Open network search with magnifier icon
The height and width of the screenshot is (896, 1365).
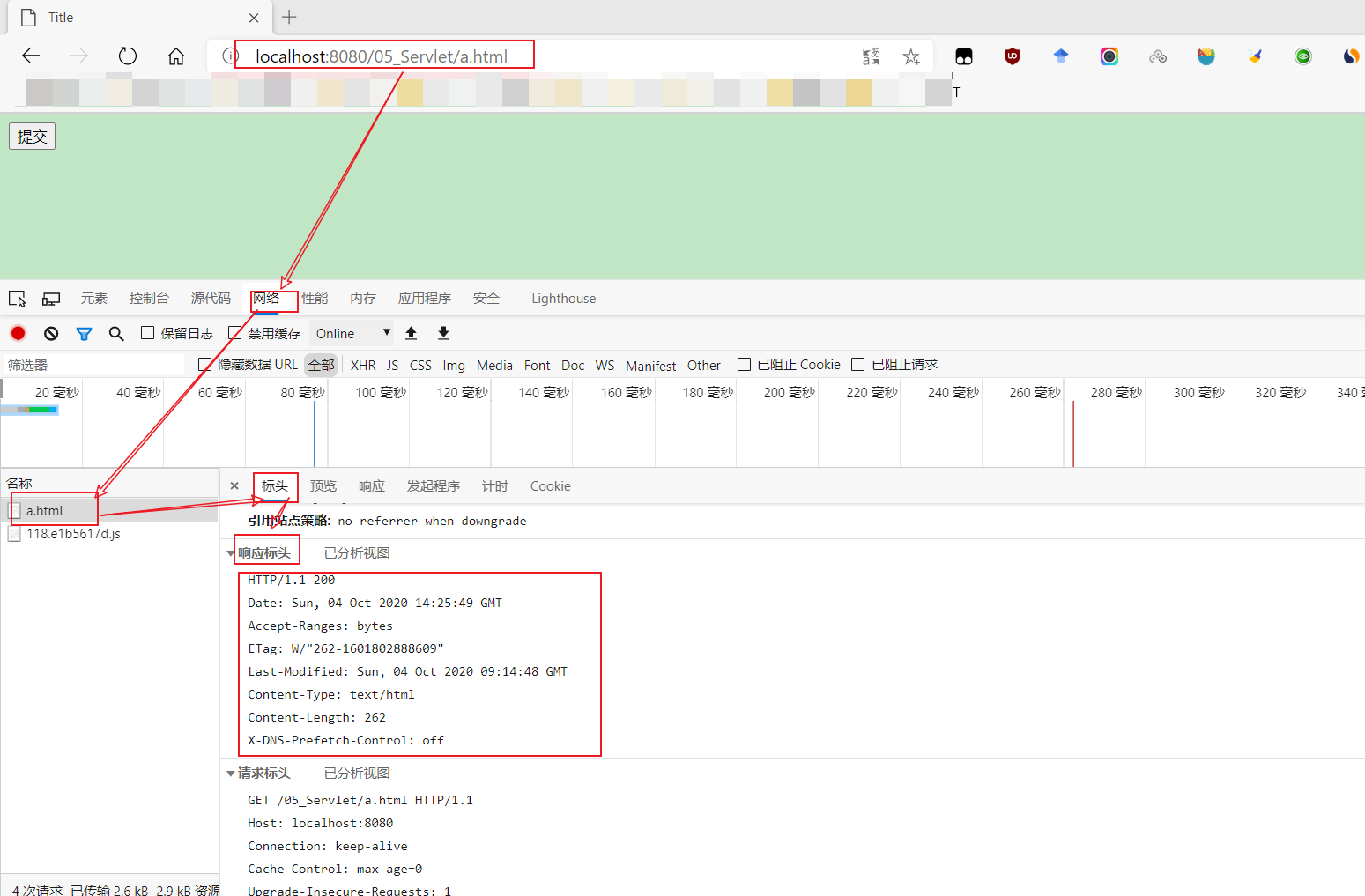[x=116, y=333]
